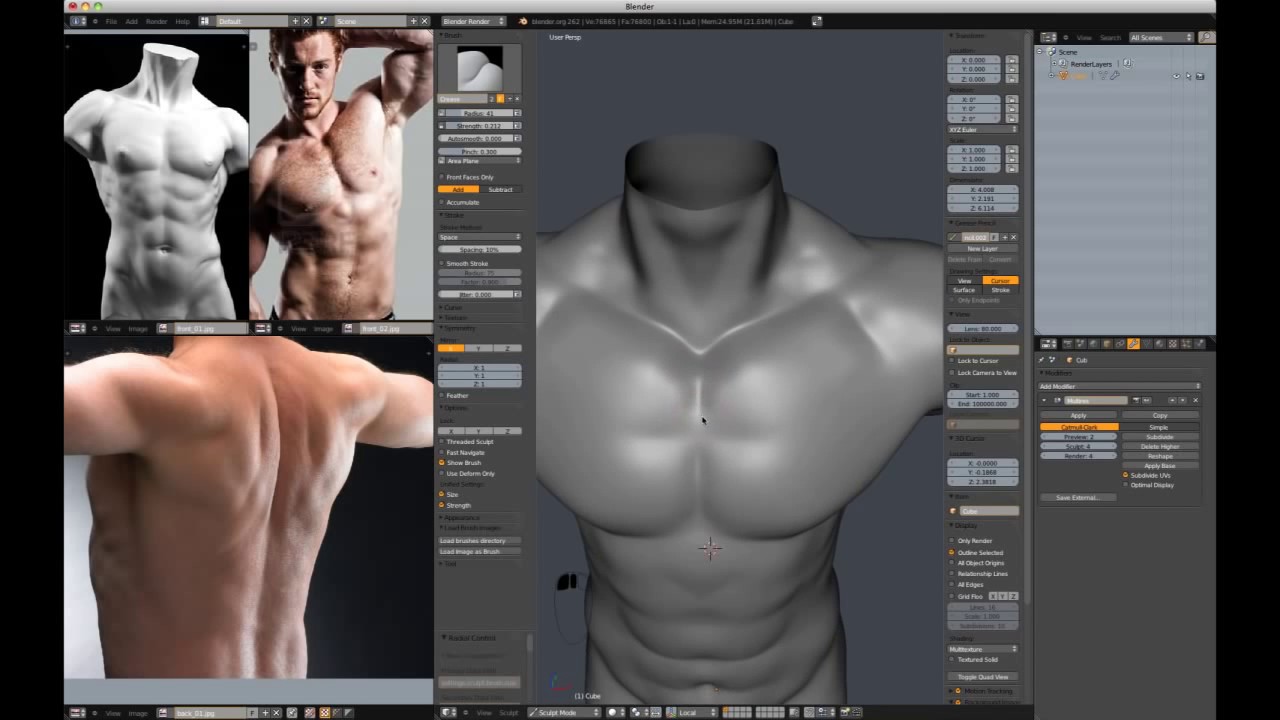Open the outliner View menu
Viewport: 1280px width, 720px height.
tap(1084, 37)
